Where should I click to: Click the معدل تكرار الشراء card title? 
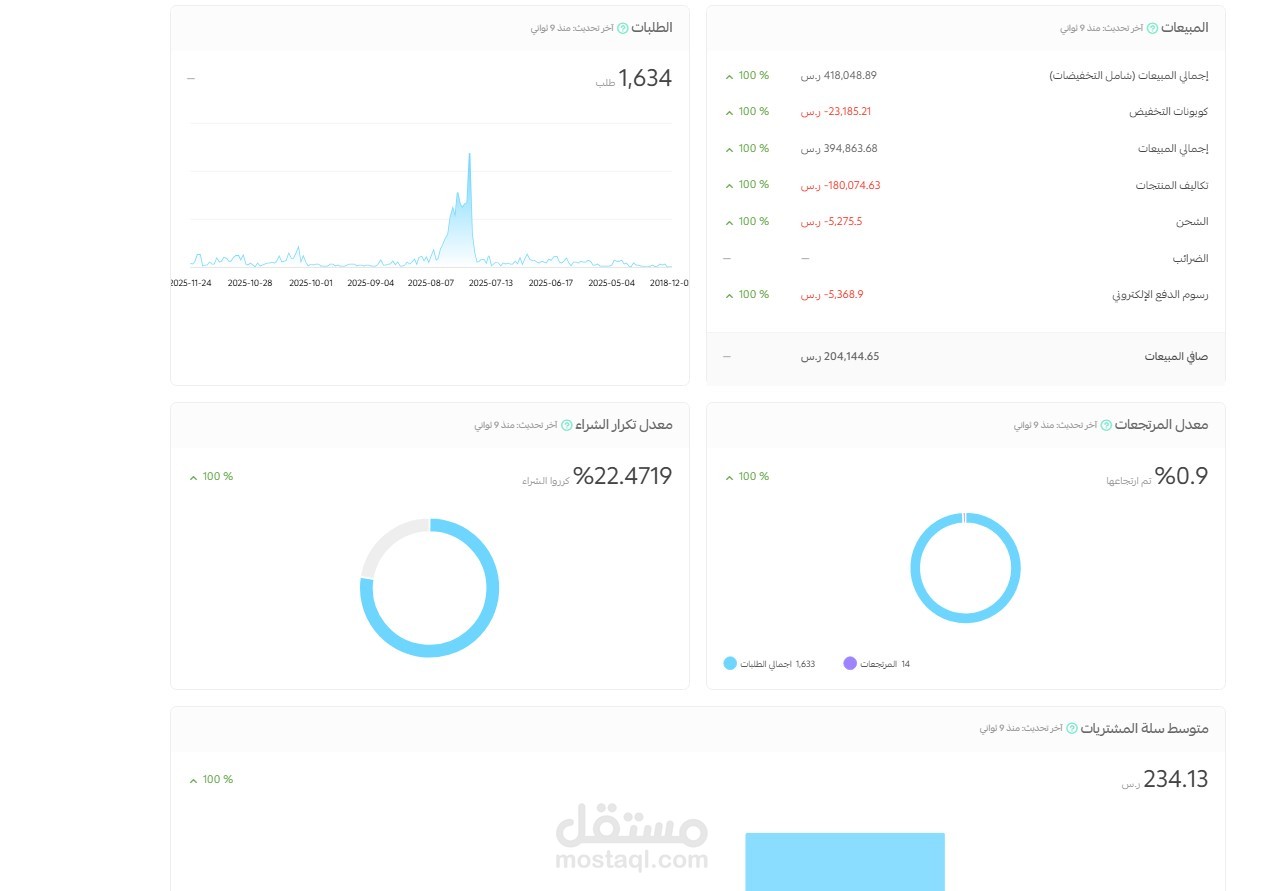pos(624,425)
